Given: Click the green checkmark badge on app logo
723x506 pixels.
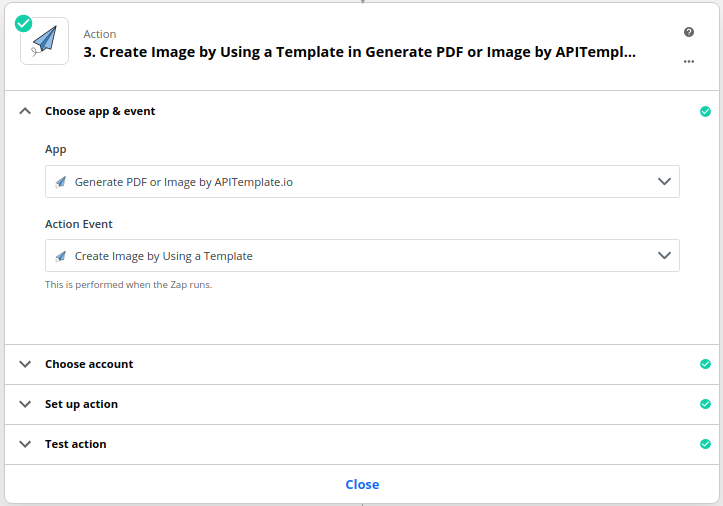Looking at the screenshot, I should pos(24,24).
